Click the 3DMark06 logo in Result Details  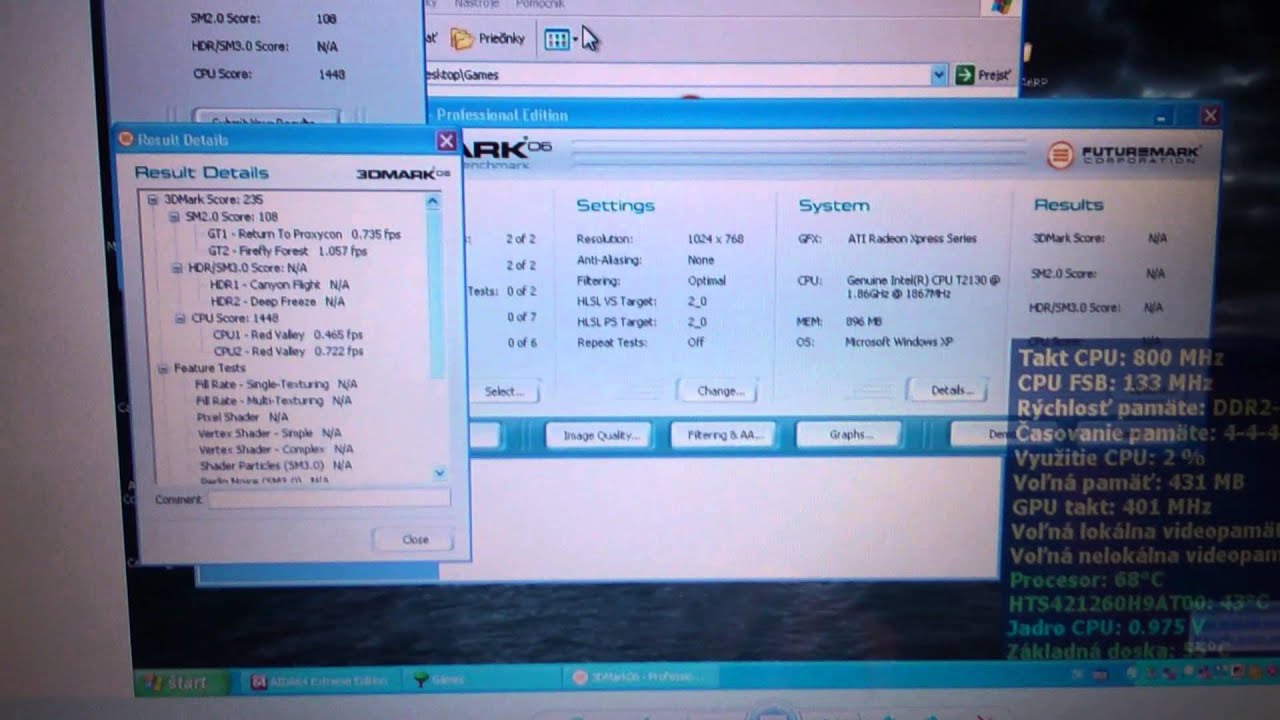coord(403,174)
